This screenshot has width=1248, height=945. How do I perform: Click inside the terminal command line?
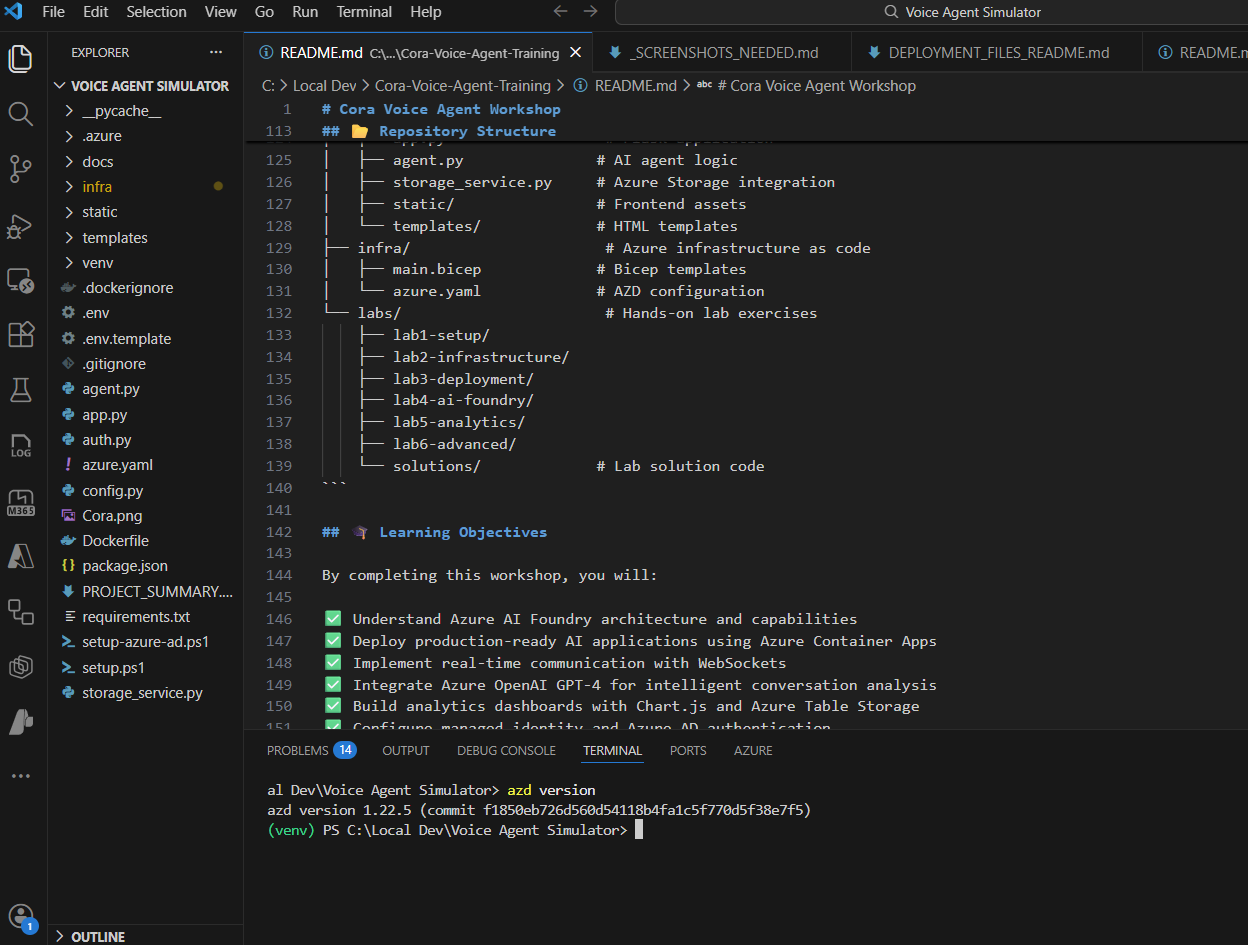pyautogui.click(x=700, y=829)
